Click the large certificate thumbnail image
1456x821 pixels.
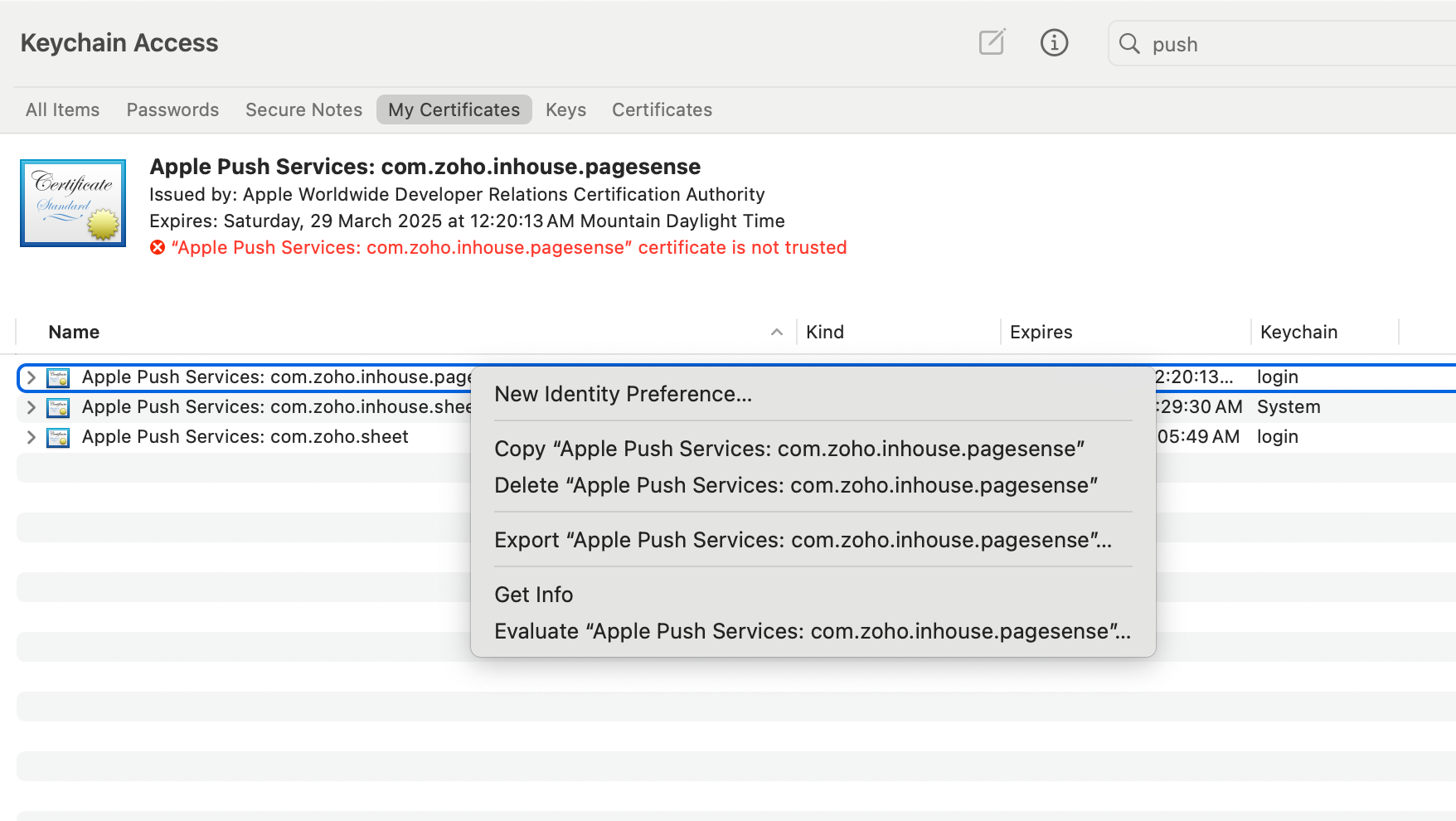[73, 203]
